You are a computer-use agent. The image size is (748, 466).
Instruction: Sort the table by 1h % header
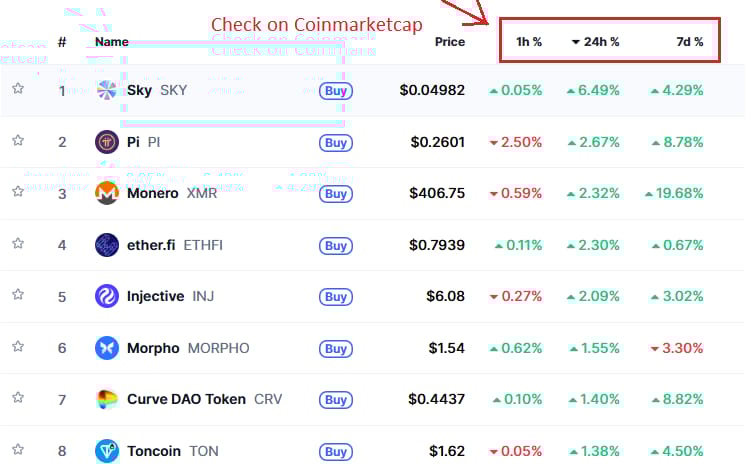(529, 42)
